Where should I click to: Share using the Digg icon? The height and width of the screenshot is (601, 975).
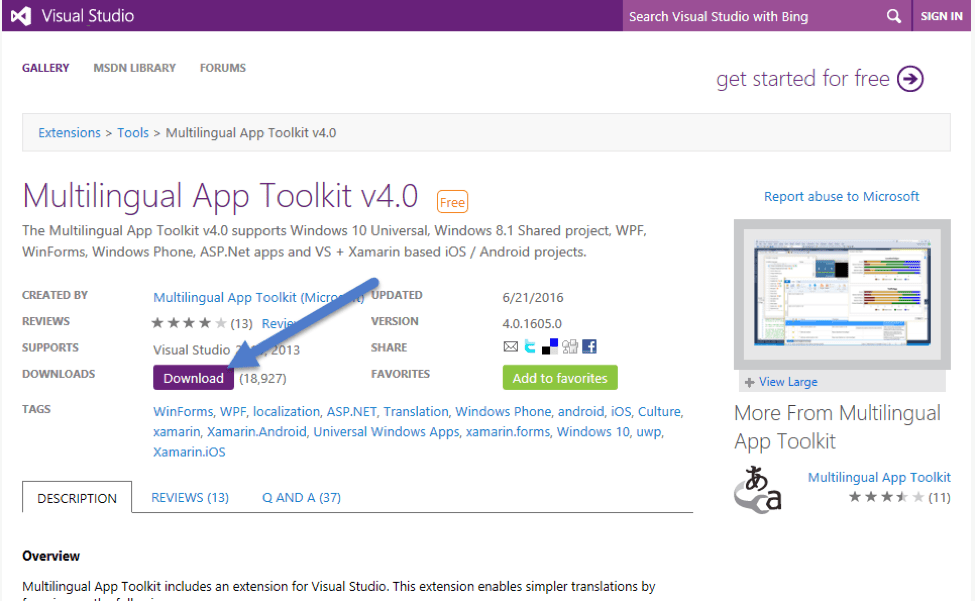tap(570, 347)
